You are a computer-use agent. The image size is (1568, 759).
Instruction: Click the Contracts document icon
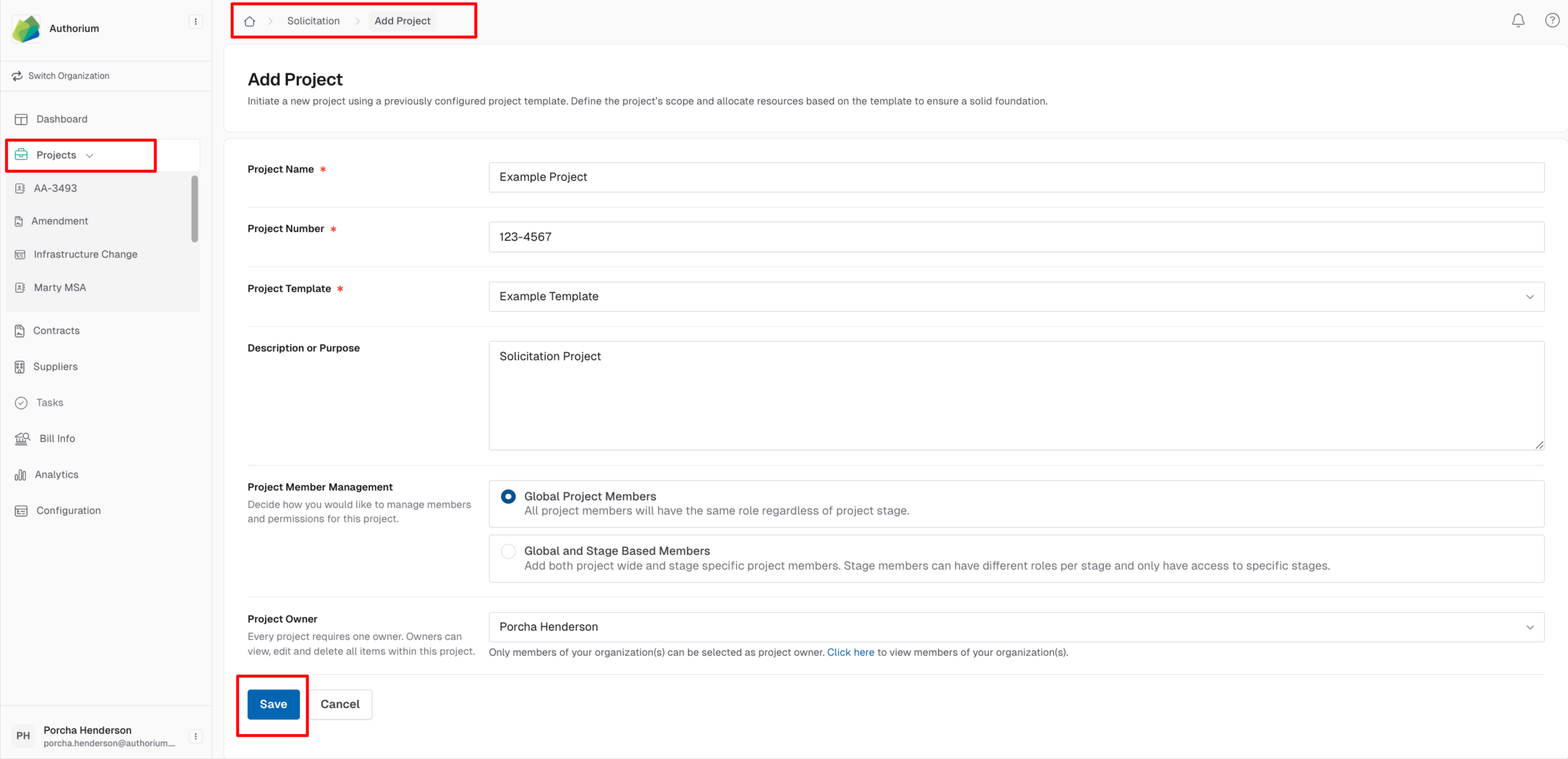20,331
